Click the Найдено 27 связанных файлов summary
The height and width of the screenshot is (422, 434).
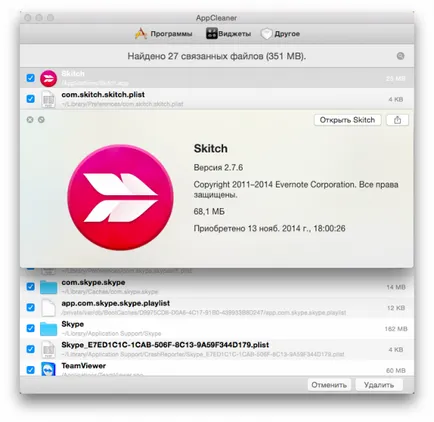coord(217,56)
